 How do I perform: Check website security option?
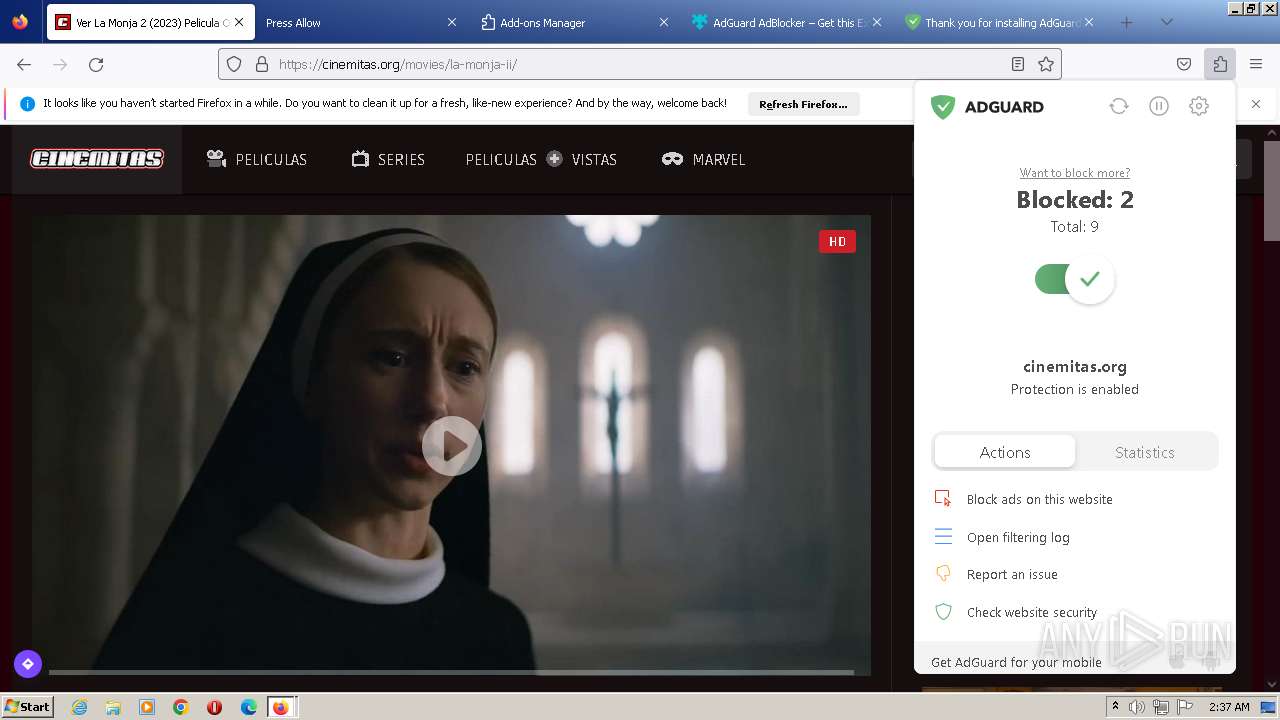point(1032,612)
